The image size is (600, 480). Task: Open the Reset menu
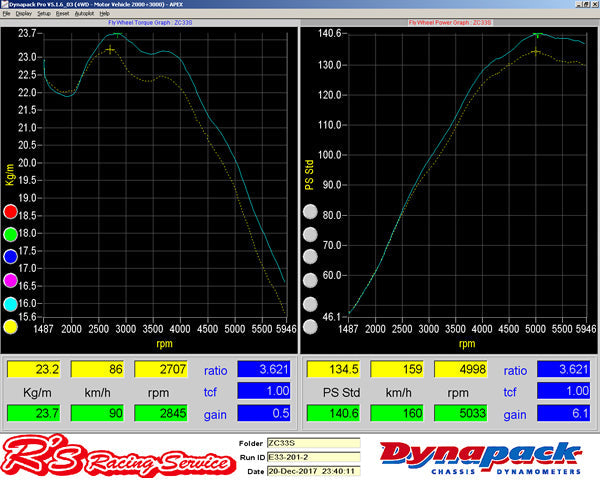point(61,14)
